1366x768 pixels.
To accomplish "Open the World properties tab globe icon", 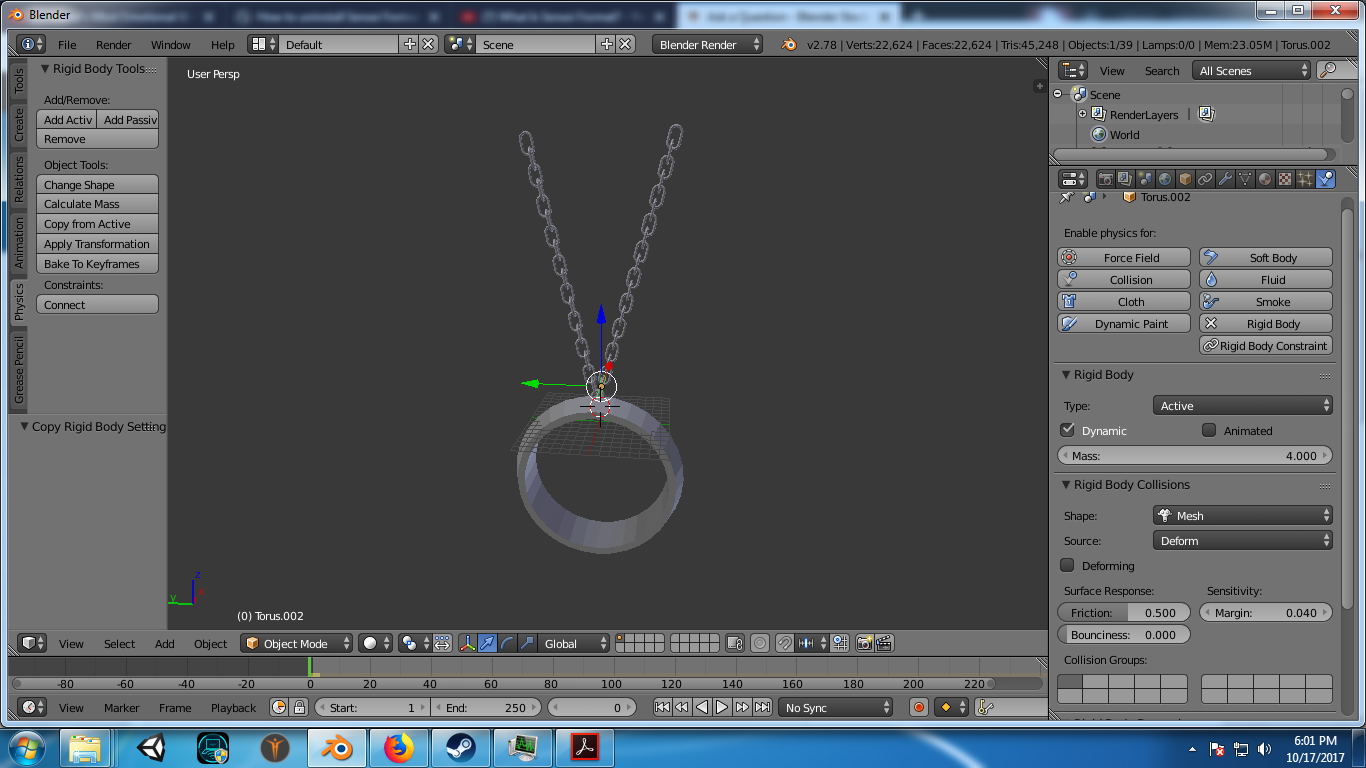I will click(x=1165, y=179).
